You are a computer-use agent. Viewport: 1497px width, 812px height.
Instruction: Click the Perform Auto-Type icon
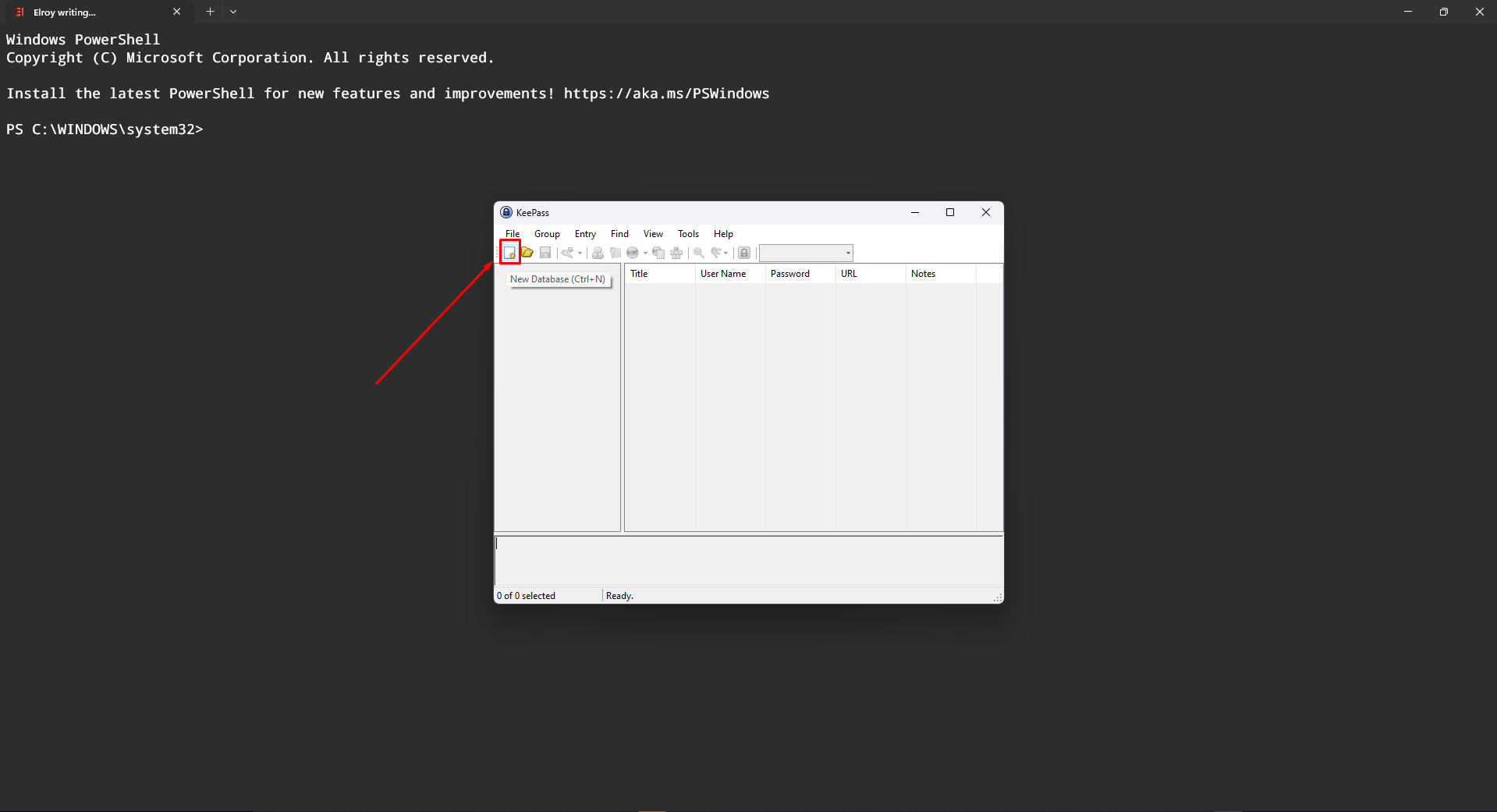click(x=676, y=253)
